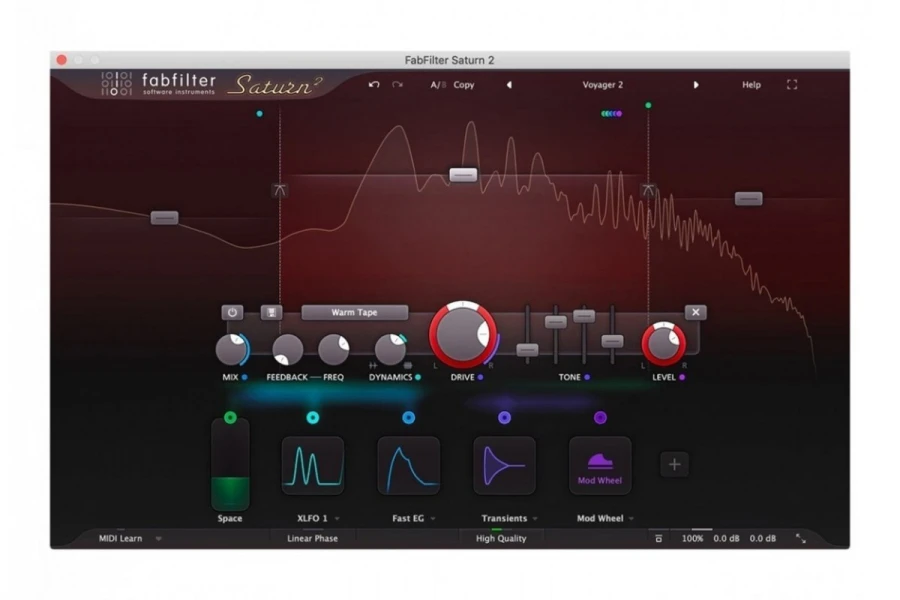This screenshot has width=900, height=600.
Task: Click the first 0.0 dB input level
Action: coord(726,539)
